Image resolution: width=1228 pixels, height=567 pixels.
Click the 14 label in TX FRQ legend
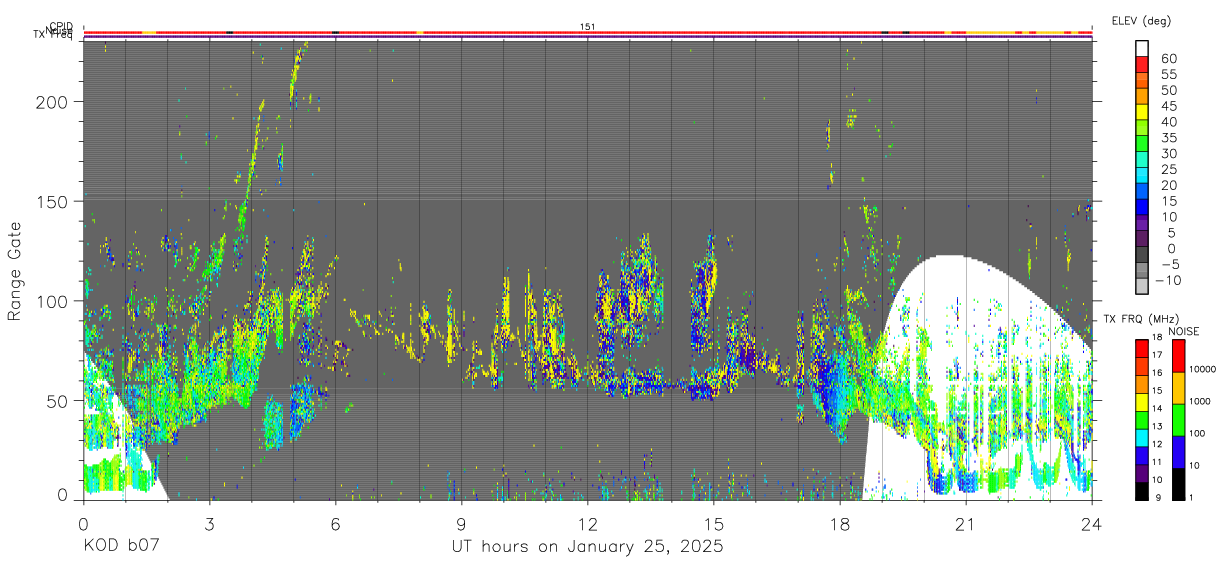tap(1156, 409)
